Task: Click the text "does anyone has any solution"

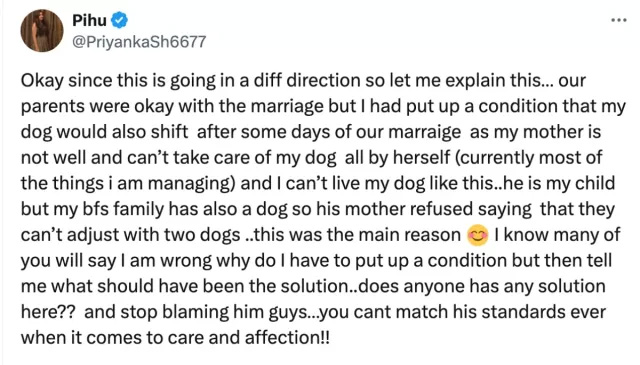Action: (x=482, y=286)
